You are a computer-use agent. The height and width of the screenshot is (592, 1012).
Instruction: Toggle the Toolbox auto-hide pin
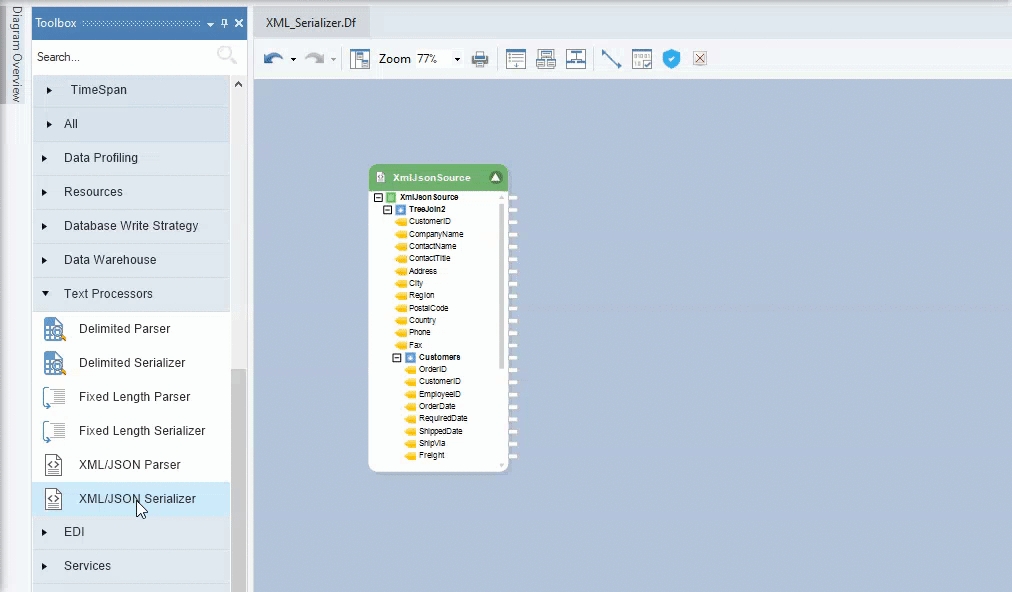[224, 23]
